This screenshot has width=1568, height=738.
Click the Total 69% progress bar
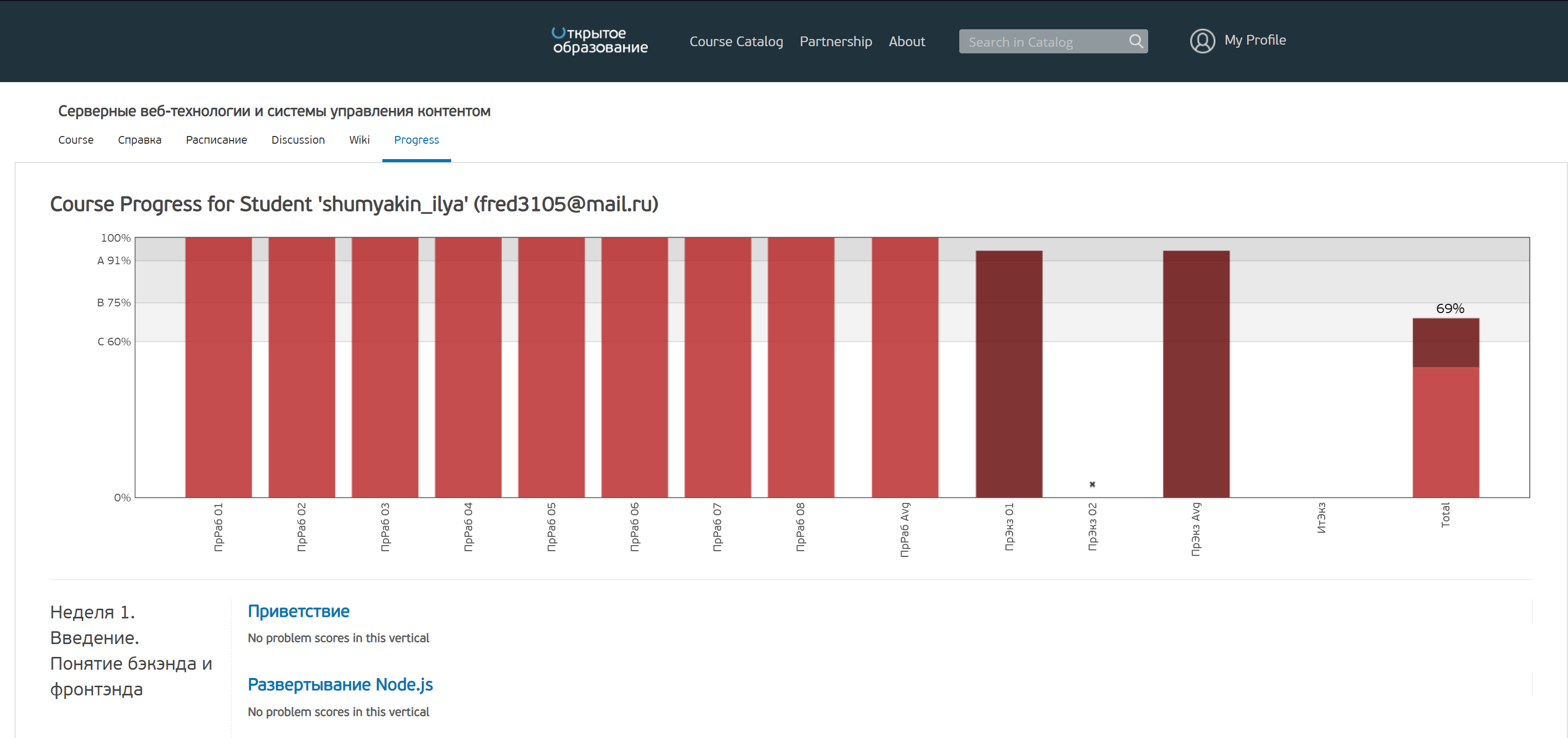pyautogui.click(x=1445, y=407)
